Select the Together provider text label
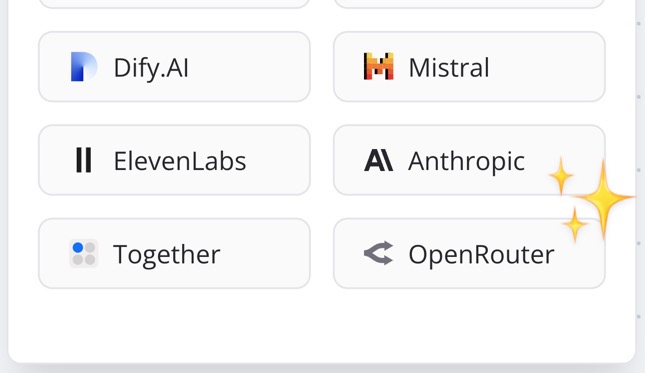Screen dimensions: 645x373 pyautogui.click(x=167, y=255)
